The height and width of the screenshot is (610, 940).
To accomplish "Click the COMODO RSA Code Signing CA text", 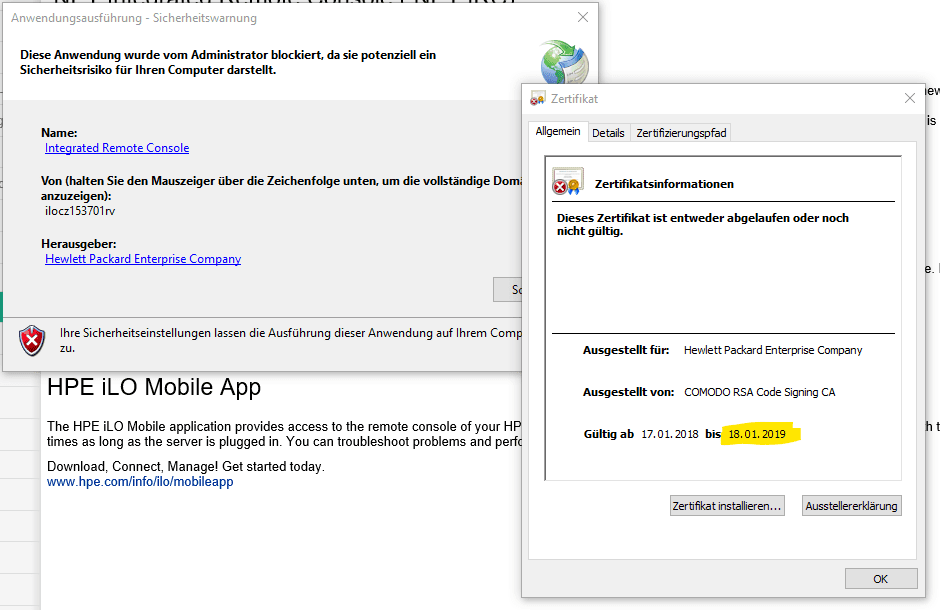I will (760, 392).
